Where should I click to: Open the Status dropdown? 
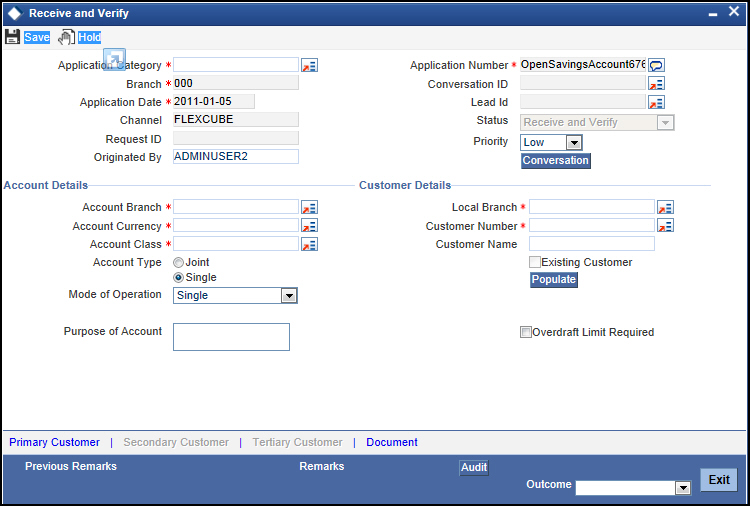pos(665,122)
